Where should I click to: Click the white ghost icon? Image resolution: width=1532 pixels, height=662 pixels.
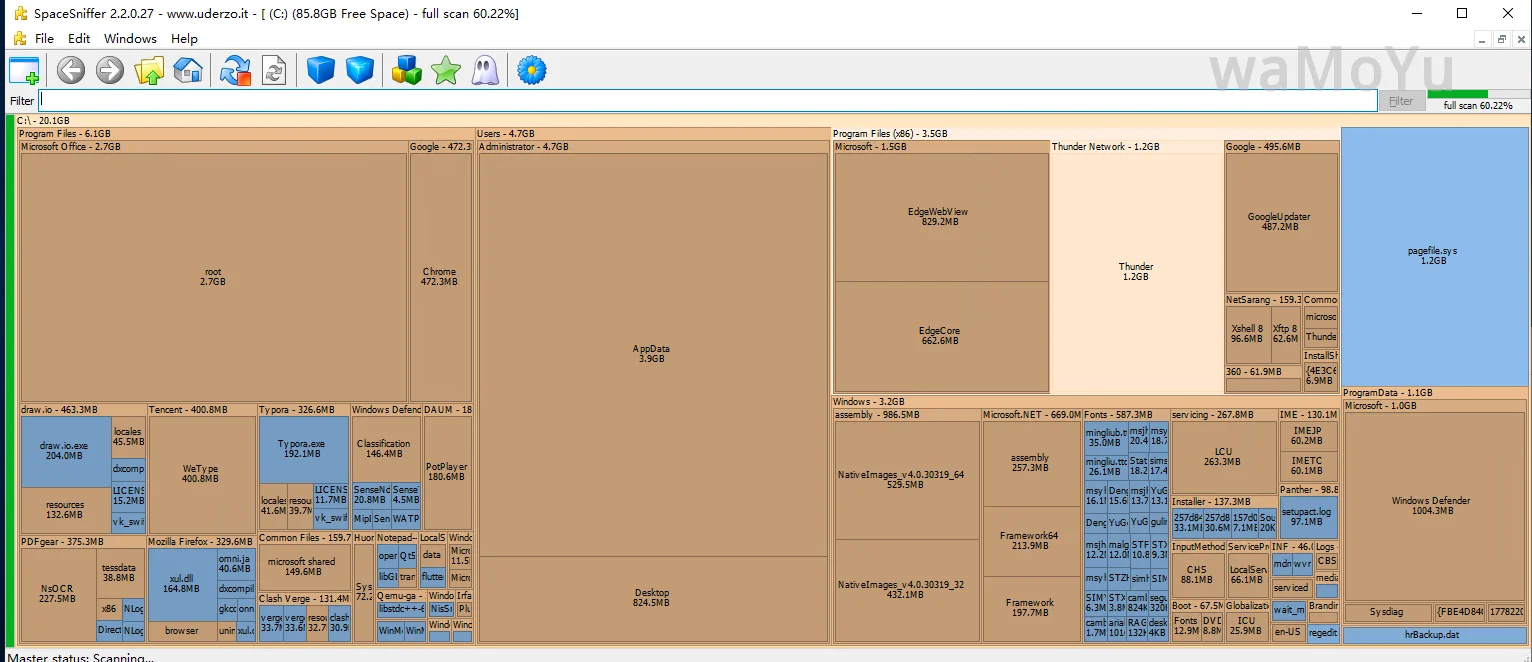click(x=485, y=70)
